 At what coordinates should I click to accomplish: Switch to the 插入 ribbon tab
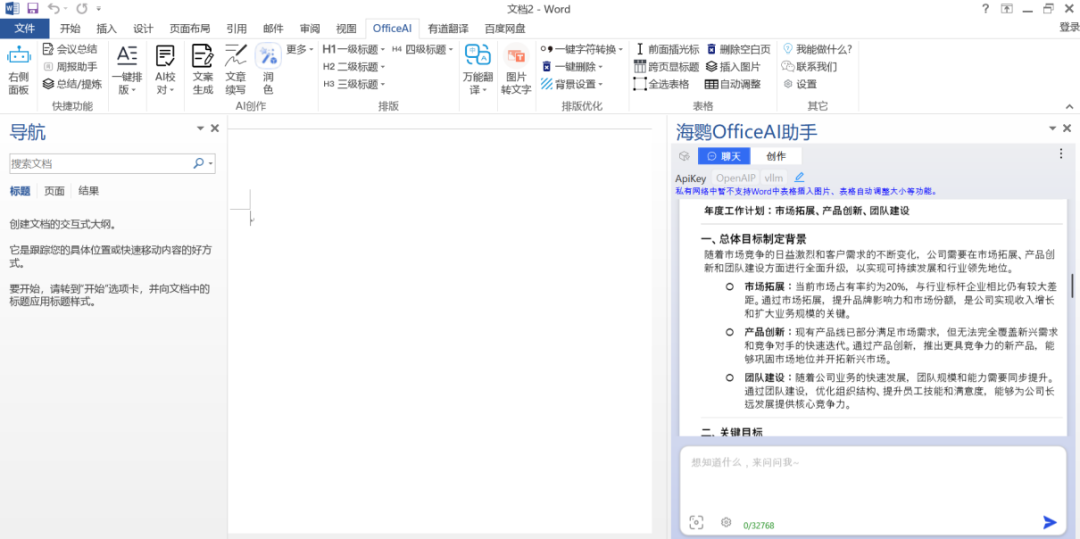107,28
